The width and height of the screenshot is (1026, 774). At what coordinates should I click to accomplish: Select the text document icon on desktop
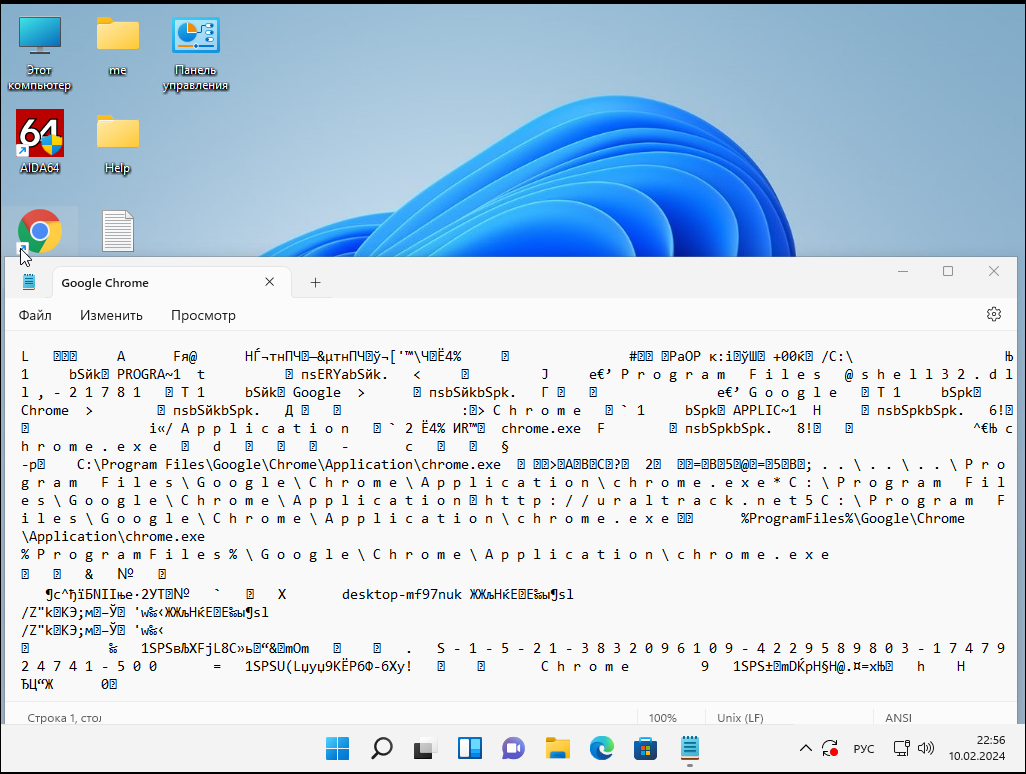[x=118, y=231]
